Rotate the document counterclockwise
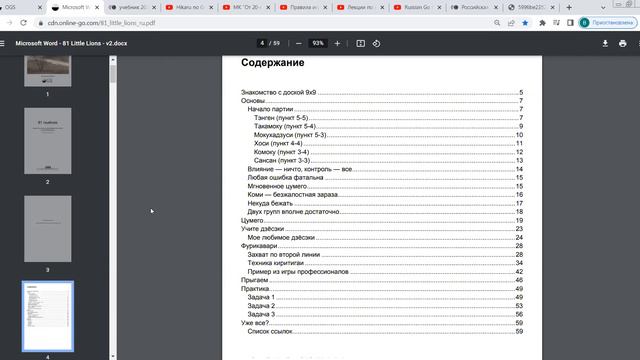This screenshot has height=360, width=640. [x=376, y=43]
